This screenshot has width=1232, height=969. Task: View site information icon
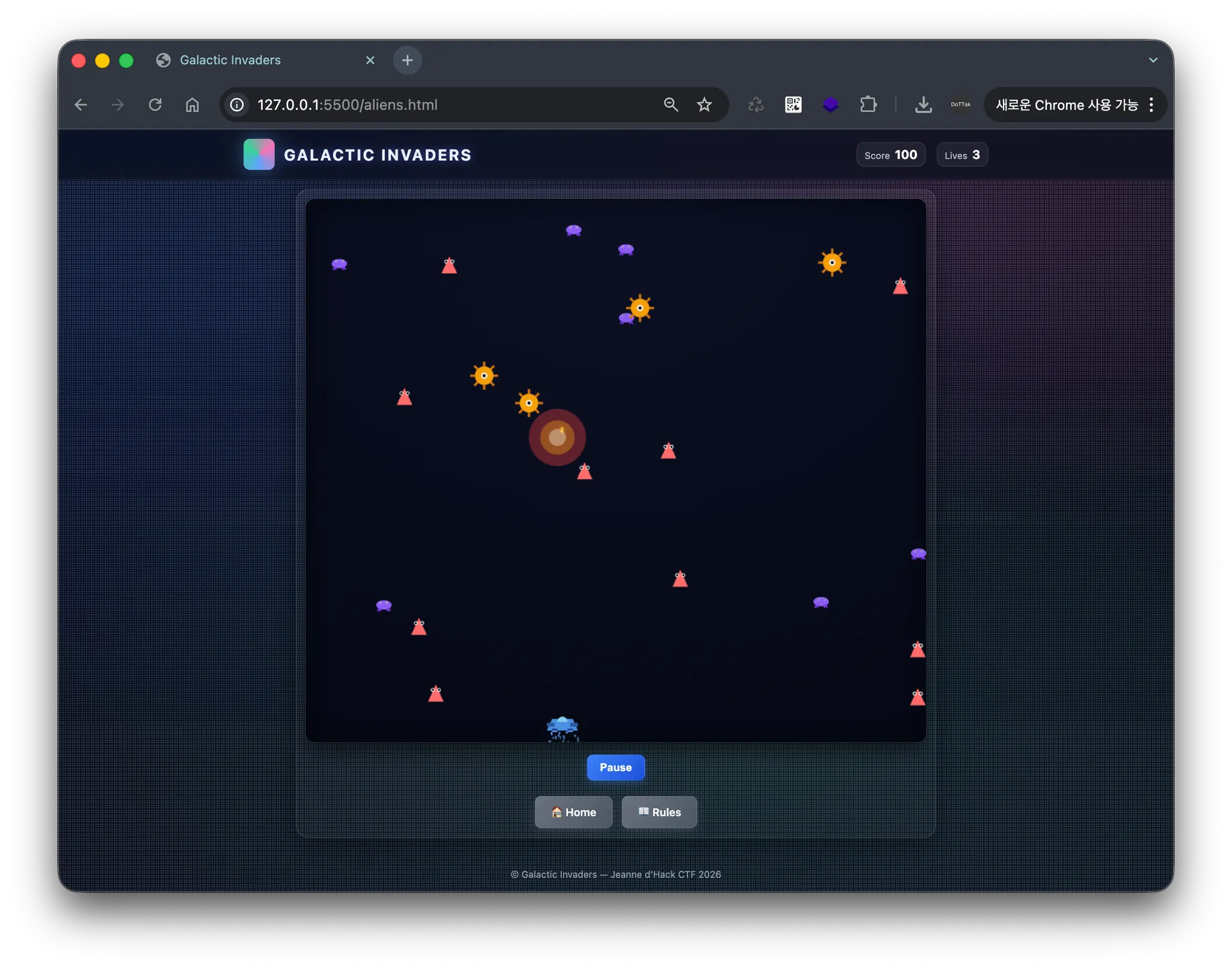[x=237, y=105]
